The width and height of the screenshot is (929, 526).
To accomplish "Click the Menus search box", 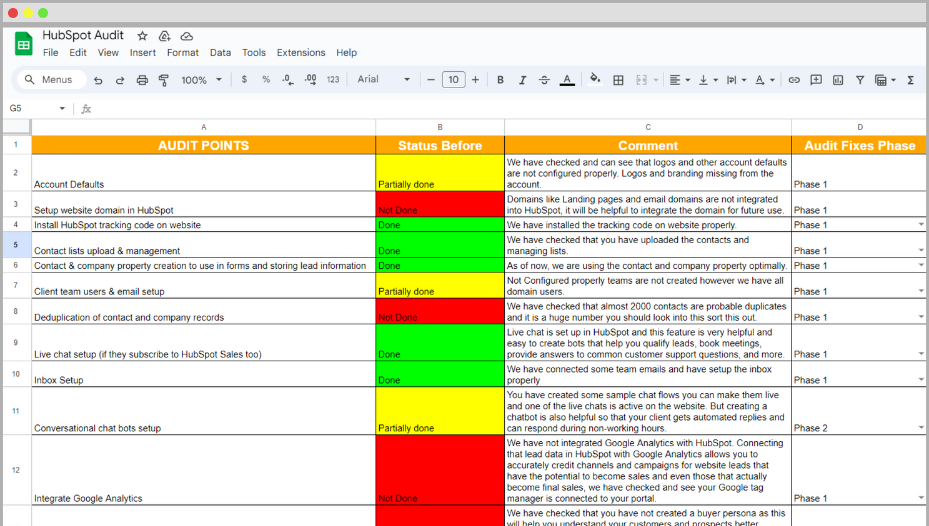I will tap(51, 79).
